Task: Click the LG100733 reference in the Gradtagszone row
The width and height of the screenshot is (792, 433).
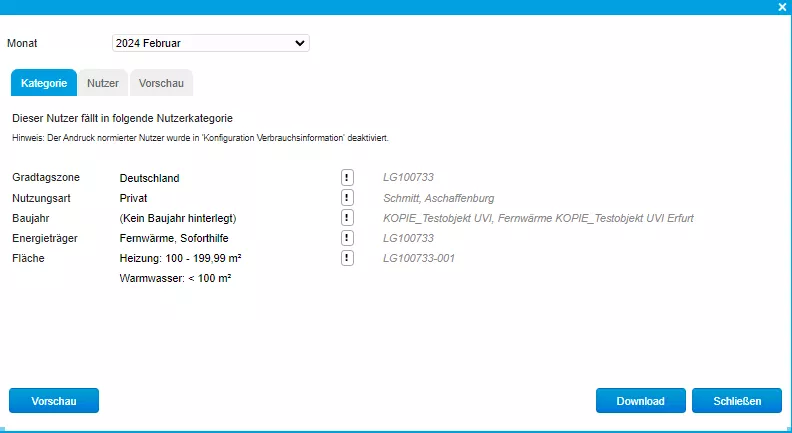Action: click(x=408, y=178)
